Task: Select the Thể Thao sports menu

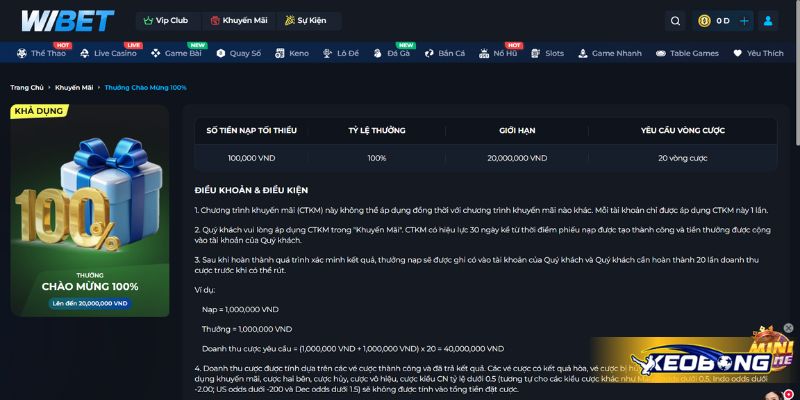Action: 41,53
